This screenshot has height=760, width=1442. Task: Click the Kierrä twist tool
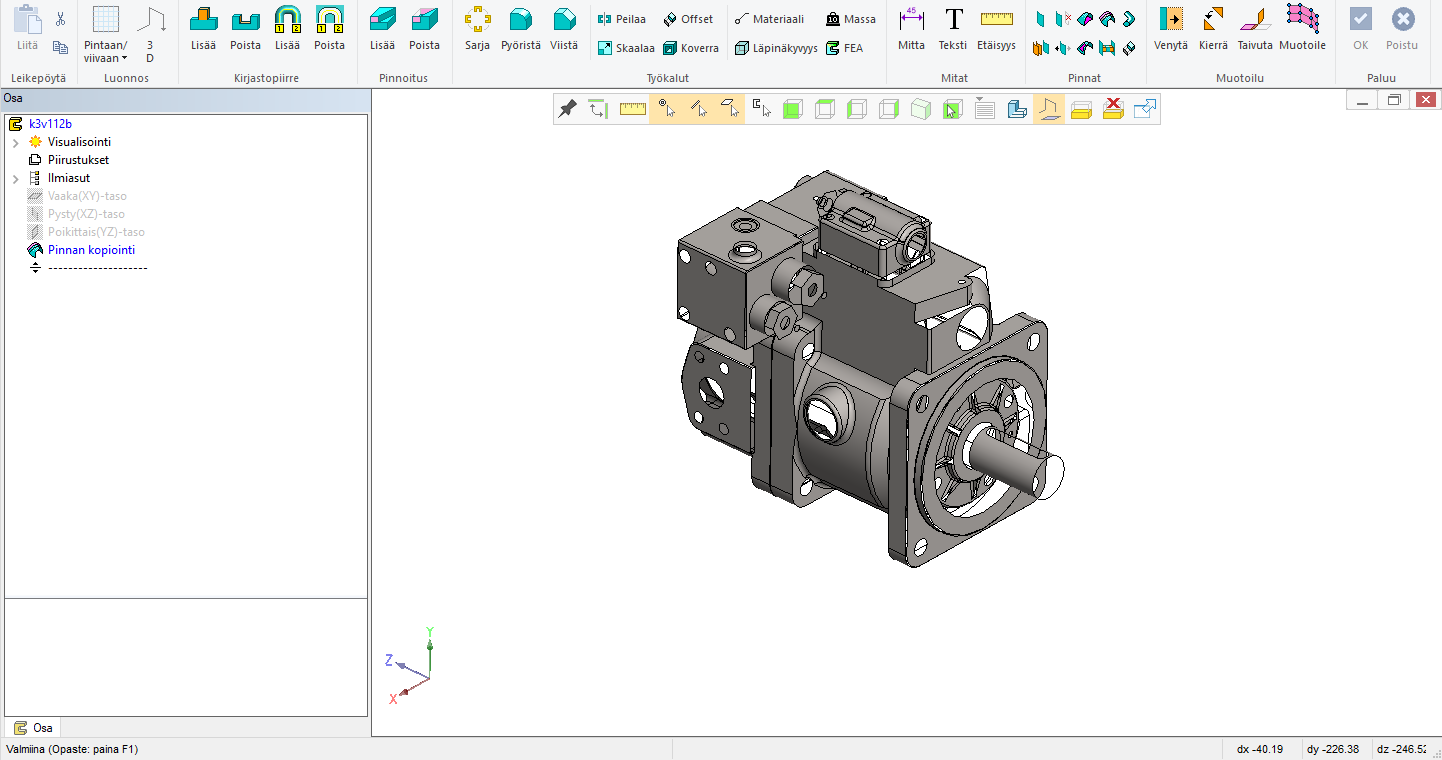(1213, 28)
